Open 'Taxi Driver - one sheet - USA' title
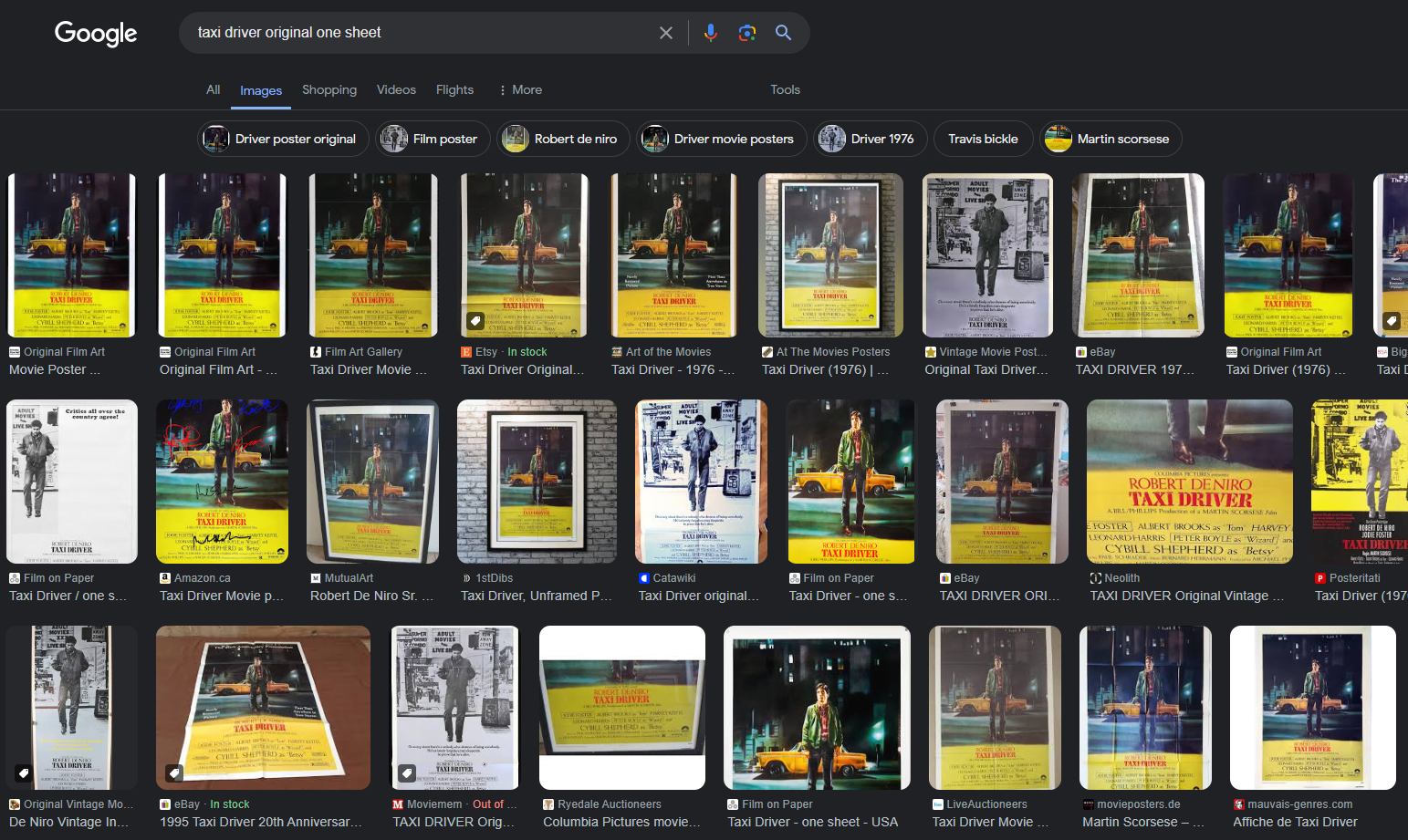 point(813,823)
